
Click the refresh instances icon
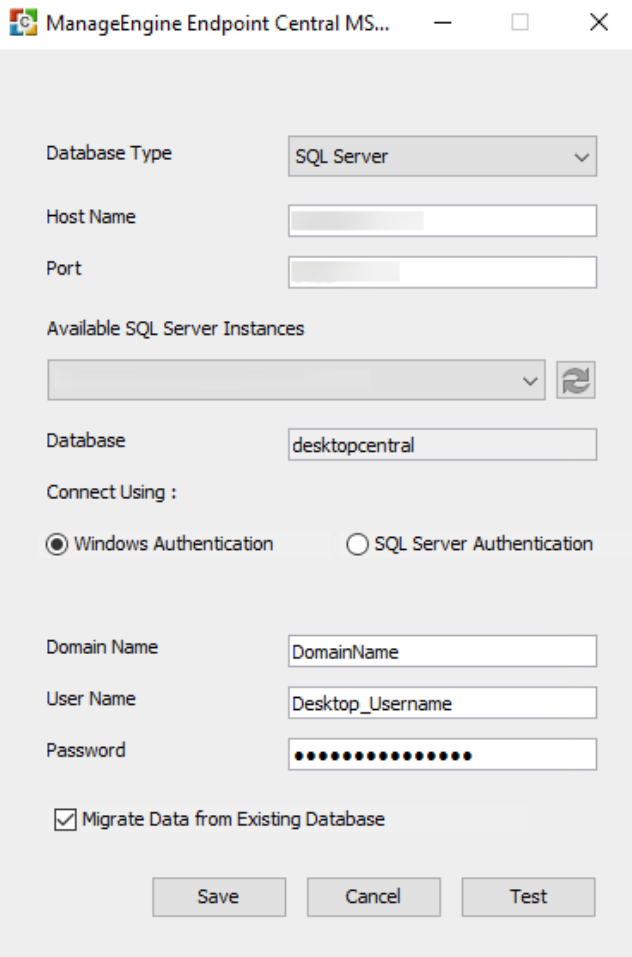[x=578, y=380]
